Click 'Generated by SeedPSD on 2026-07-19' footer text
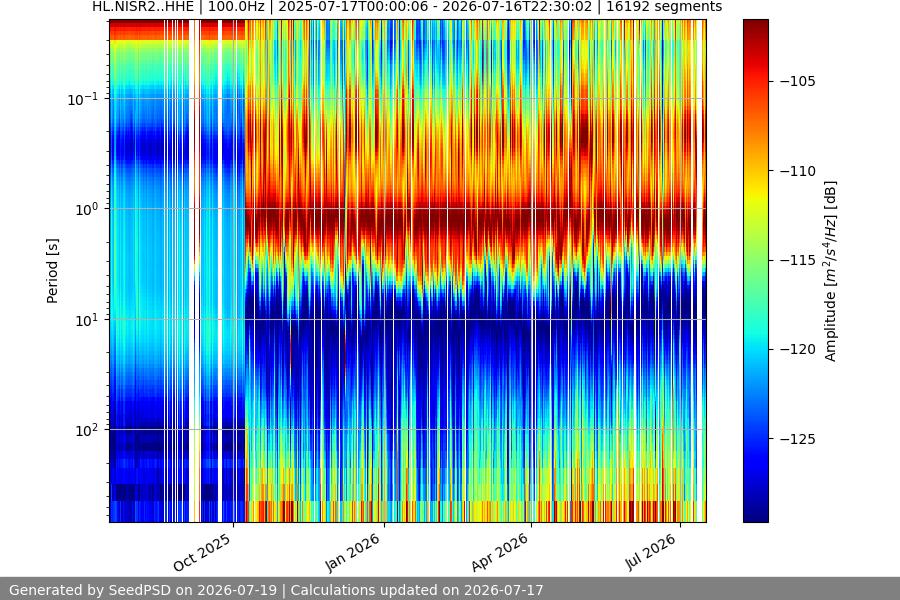The width and height of the screenshot is (900, 600). pyautogui.click(x=143, y=590)
